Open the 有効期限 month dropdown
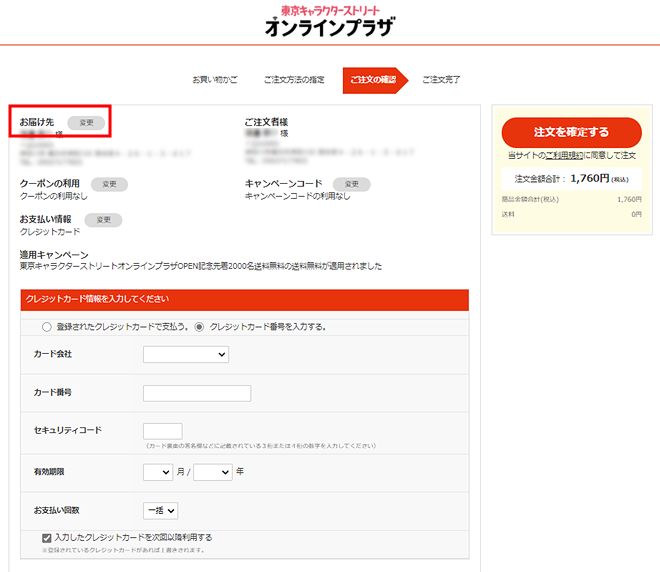Screen dimensions: 660x572 click(x=158, y=472)
